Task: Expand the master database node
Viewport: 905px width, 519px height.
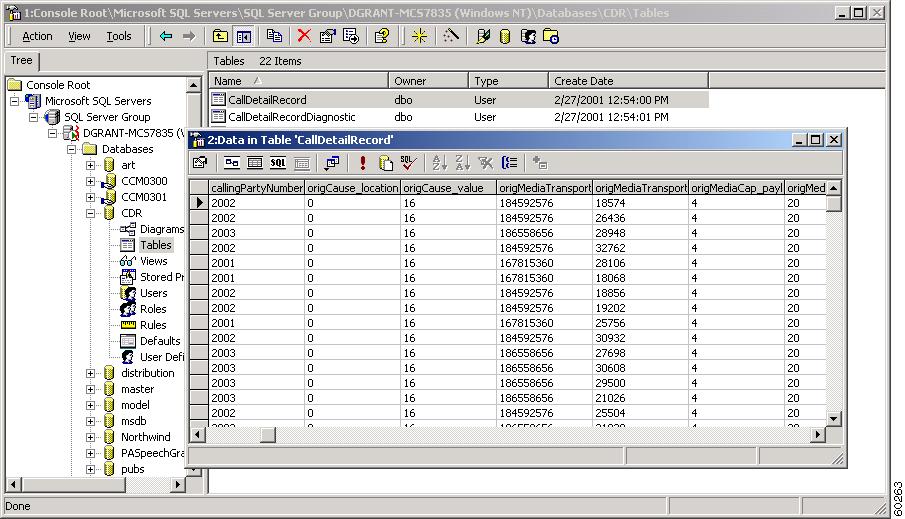Action: tap(91, 389)
